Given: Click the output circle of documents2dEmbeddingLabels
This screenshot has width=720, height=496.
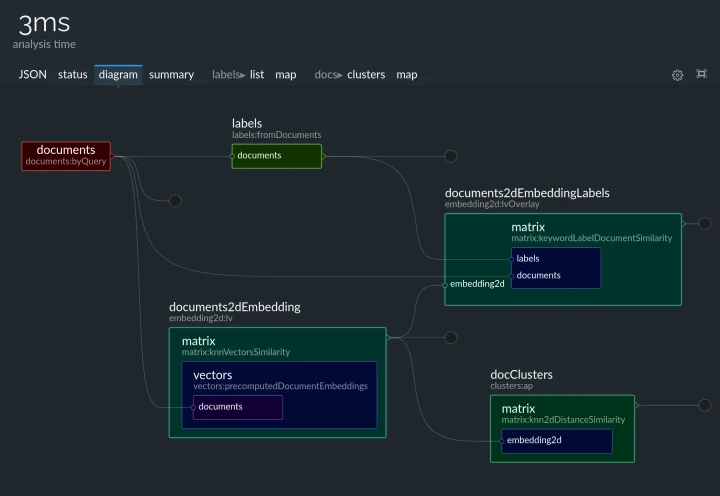Looking at the screenshot, I should coord(704,224).
